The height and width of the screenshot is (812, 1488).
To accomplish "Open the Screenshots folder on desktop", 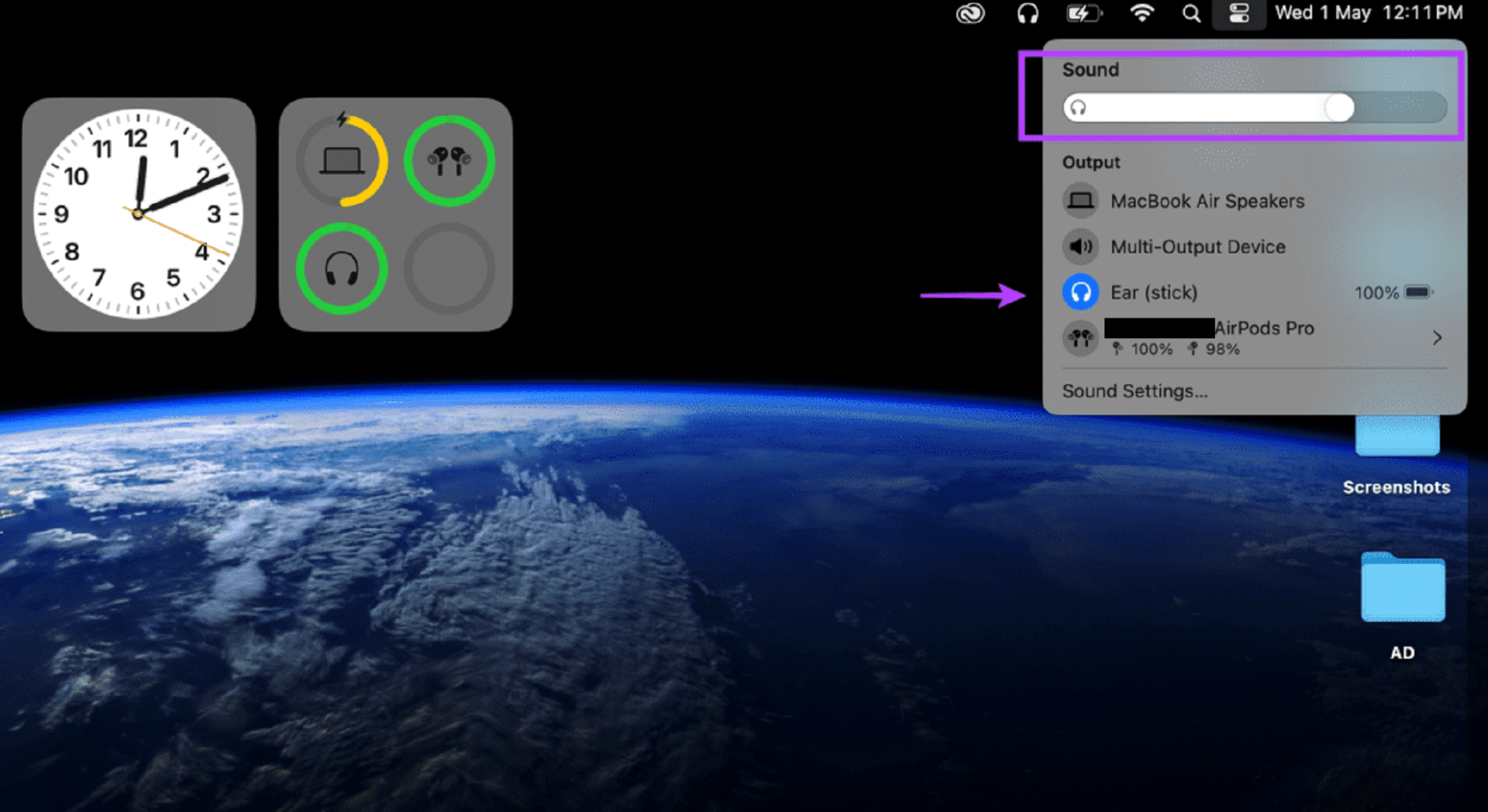I will coord(1397,435).
